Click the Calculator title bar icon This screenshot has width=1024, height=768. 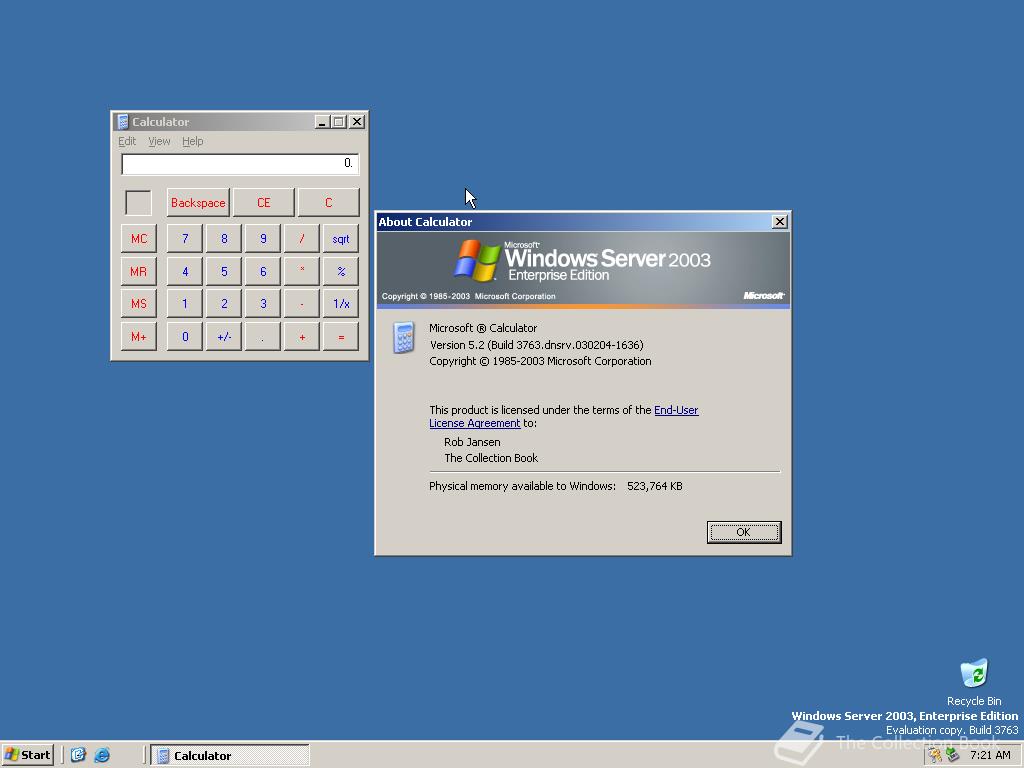122,121
